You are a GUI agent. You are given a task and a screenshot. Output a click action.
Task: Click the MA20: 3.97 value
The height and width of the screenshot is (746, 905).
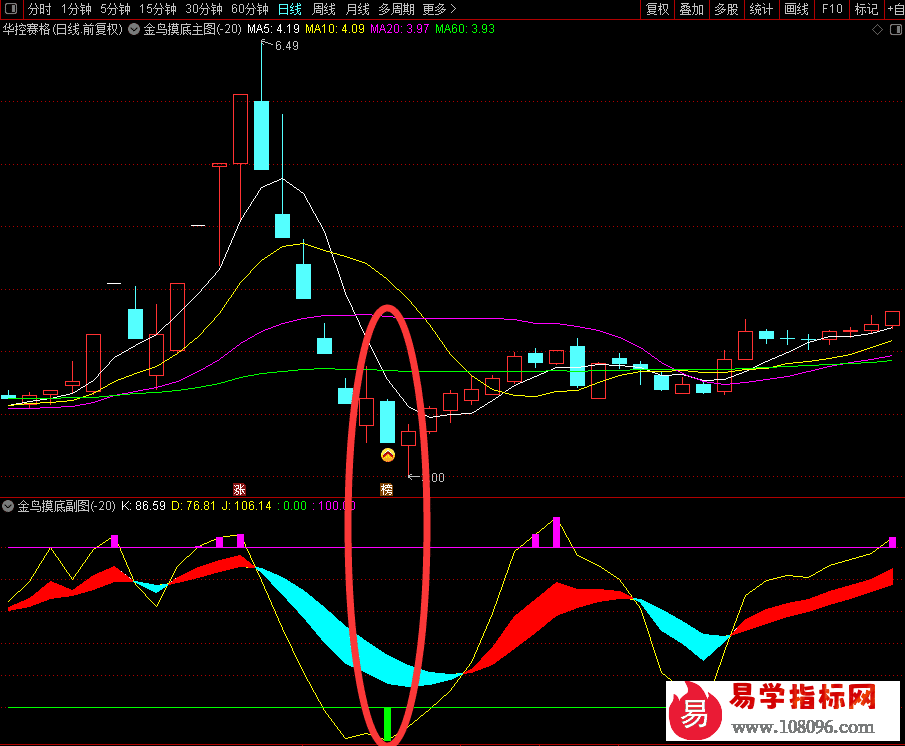tap(399, 29)
